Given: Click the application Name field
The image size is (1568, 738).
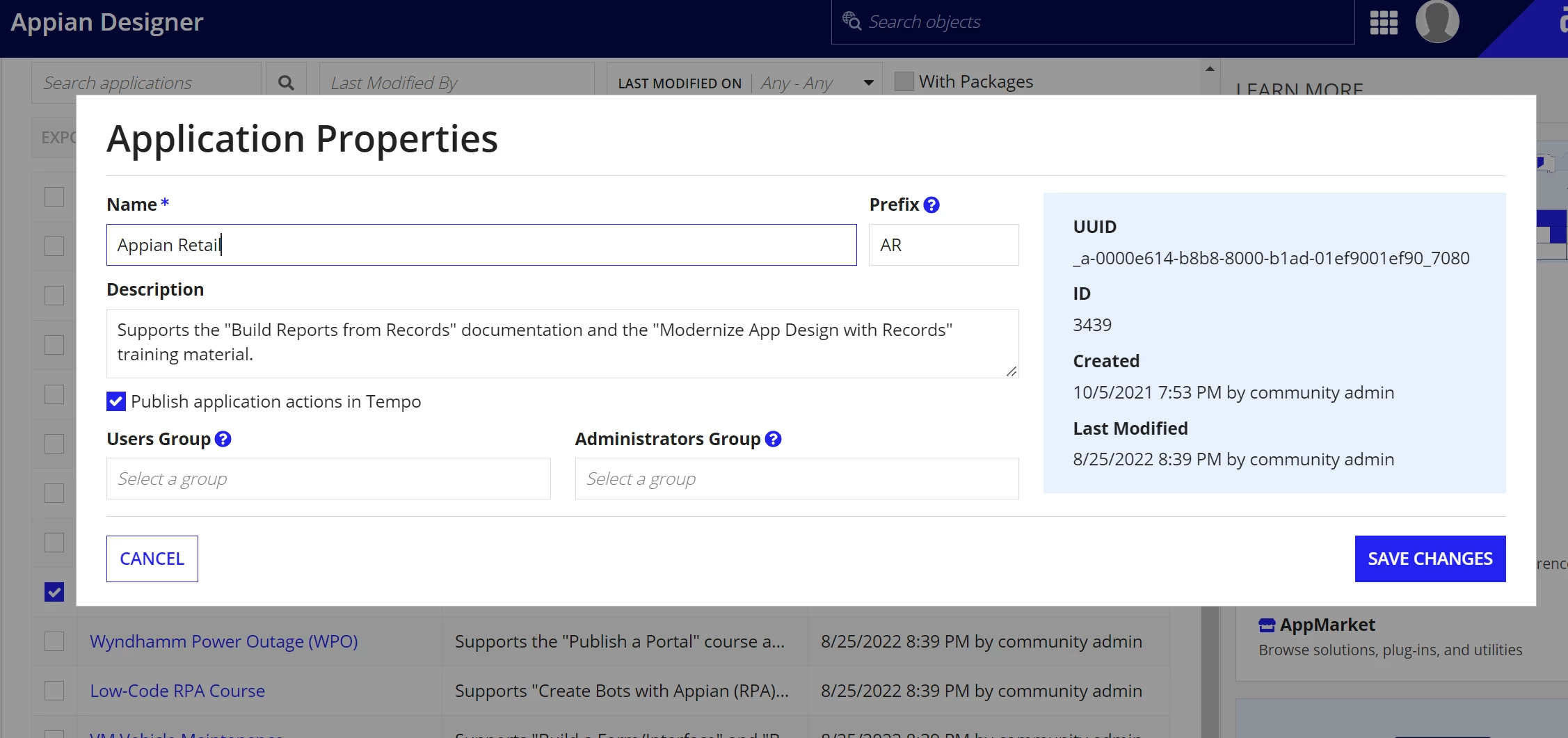Looking at the screenshot, I should click(x=481, y=245).
